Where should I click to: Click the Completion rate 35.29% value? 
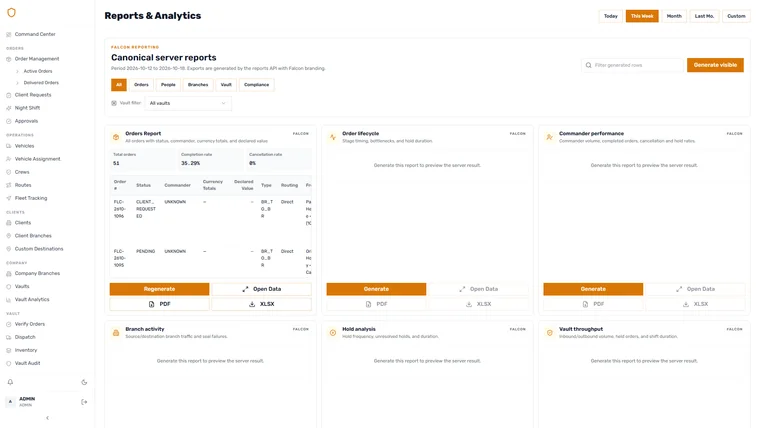[x=190, y=163]
